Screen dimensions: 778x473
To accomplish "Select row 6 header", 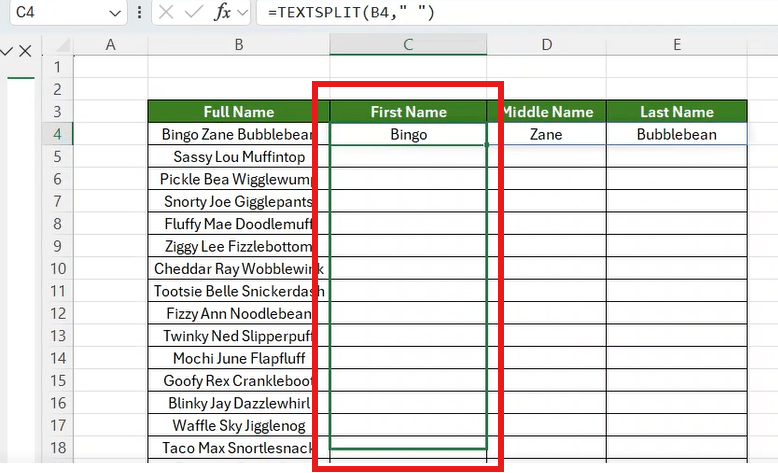I will 58,179.
